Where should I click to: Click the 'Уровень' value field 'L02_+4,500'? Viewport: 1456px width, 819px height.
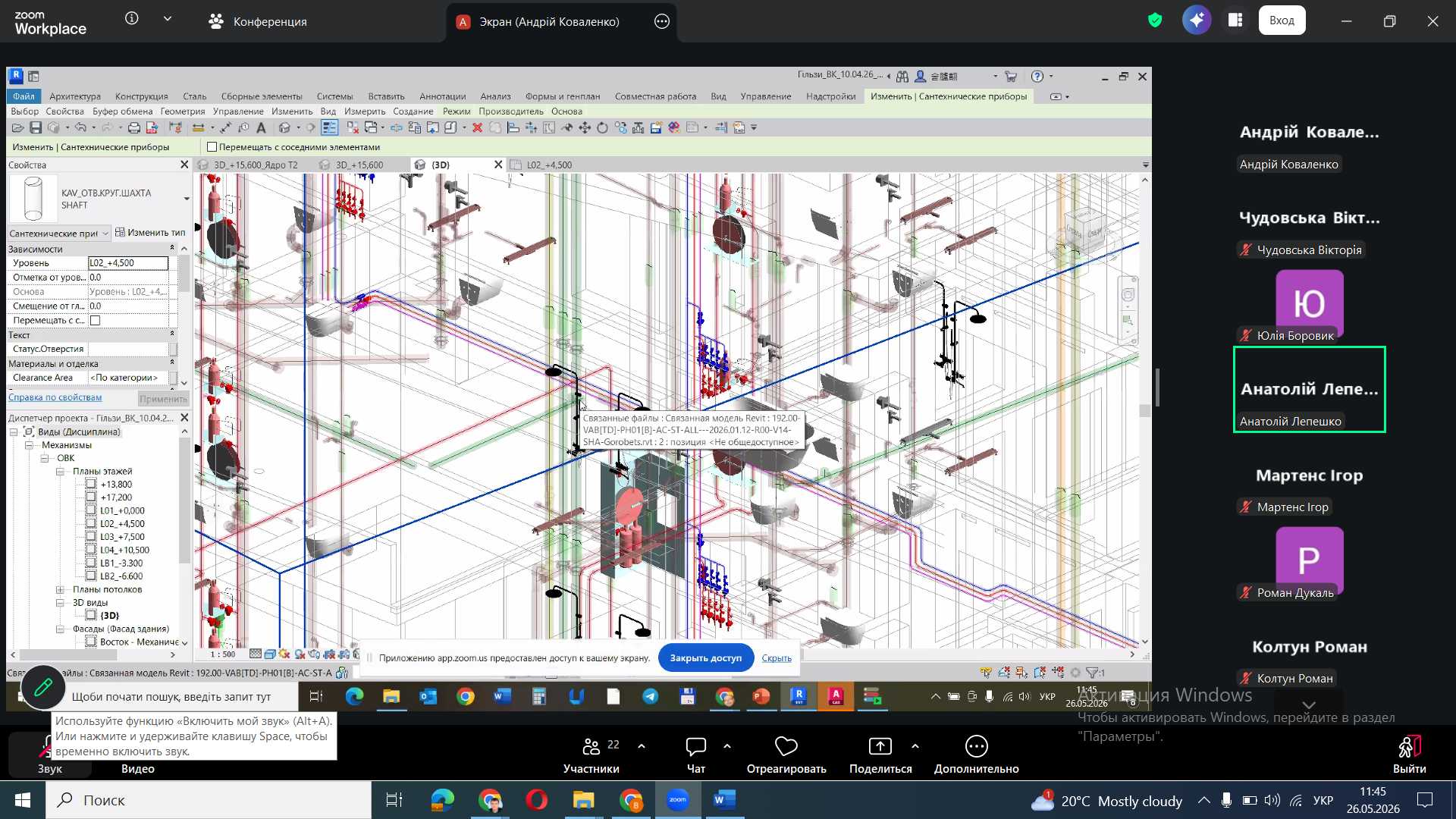click(128, 263)
